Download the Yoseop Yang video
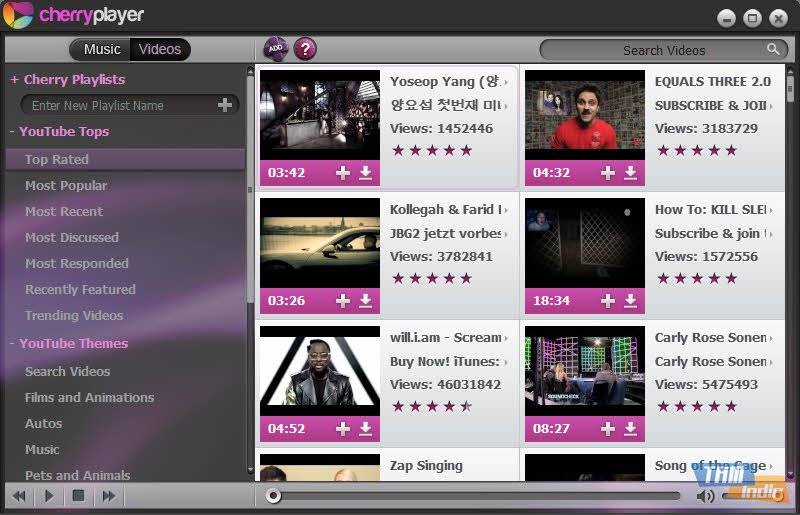800x515 pixels. [x=366, y=173]
